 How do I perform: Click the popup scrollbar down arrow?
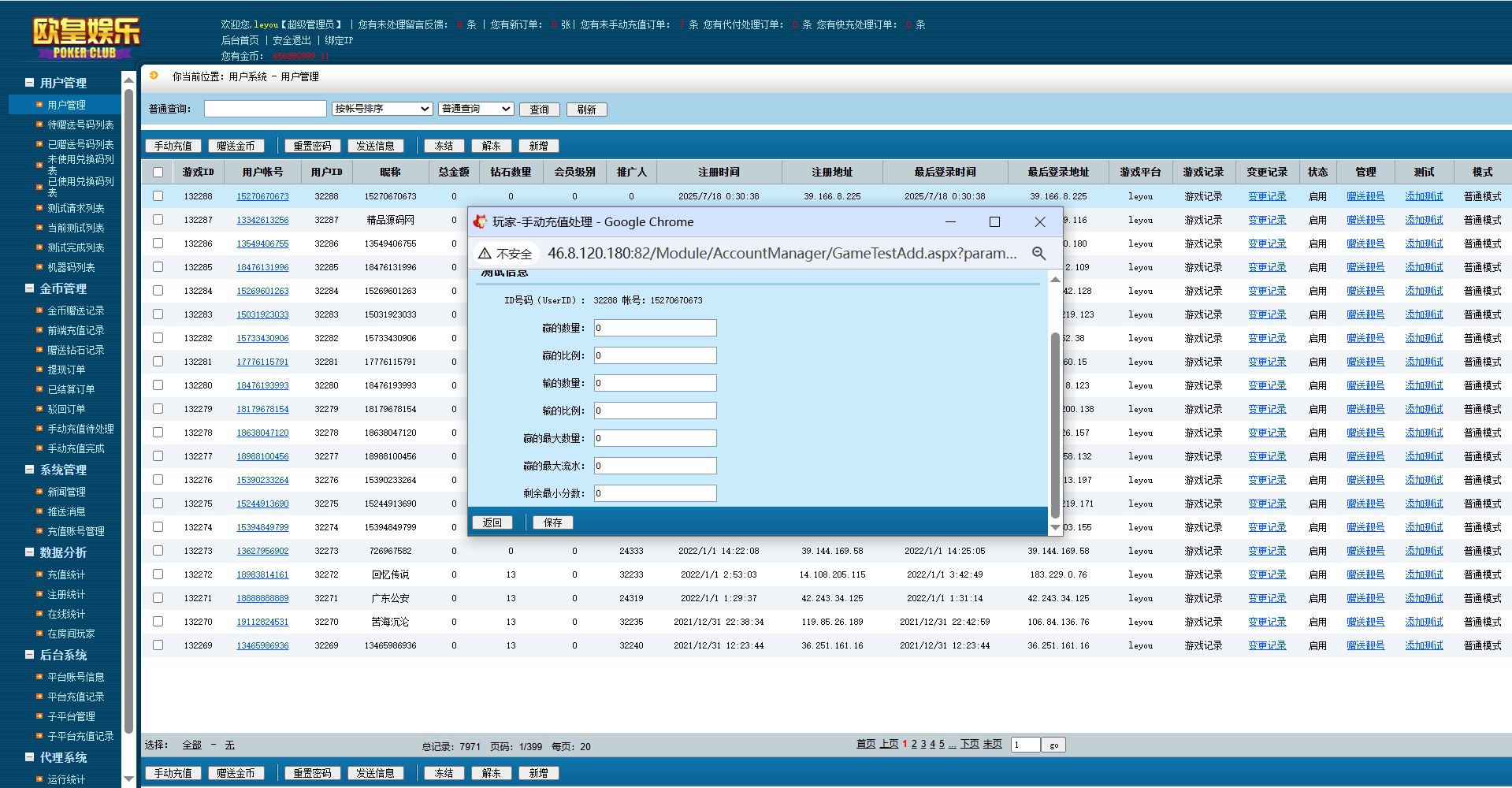(1055, 527)
